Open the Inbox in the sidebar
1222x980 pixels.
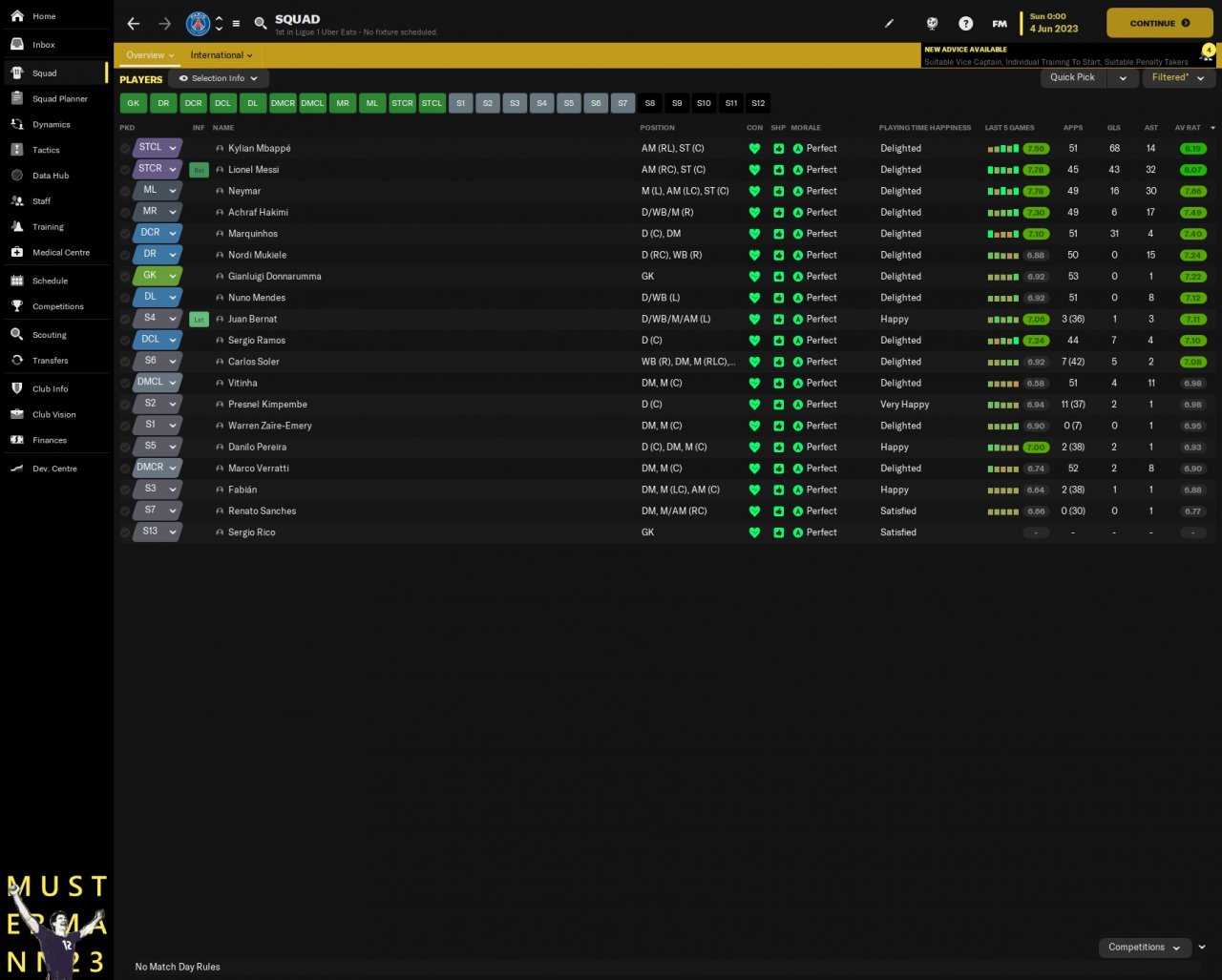pyautogui.click(x=44, y=45)
